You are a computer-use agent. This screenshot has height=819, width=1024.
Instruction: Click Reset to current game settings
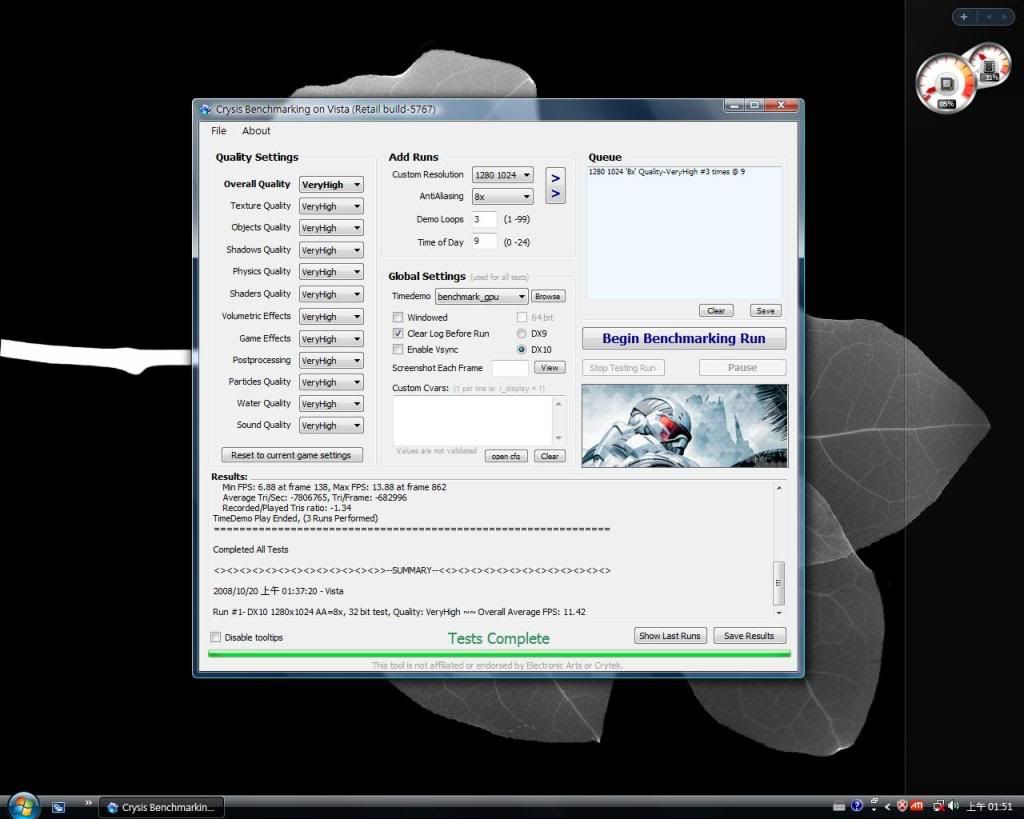[291, 455]
